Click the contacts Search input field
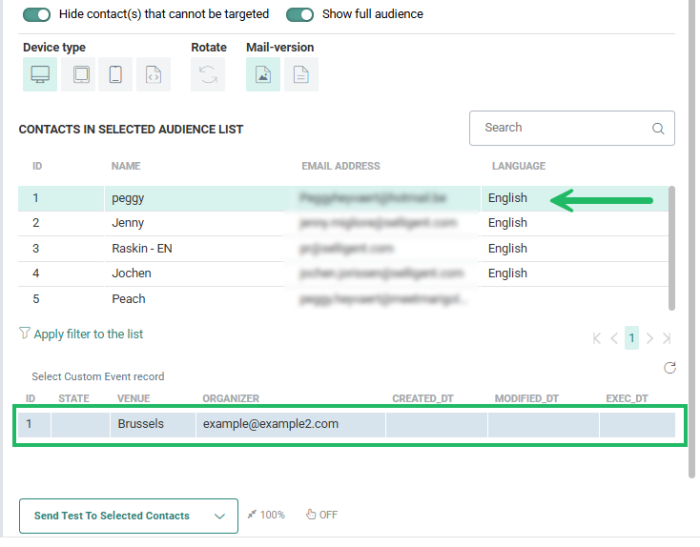This screenshot has width=700, height=547. [x=560, y=128]
